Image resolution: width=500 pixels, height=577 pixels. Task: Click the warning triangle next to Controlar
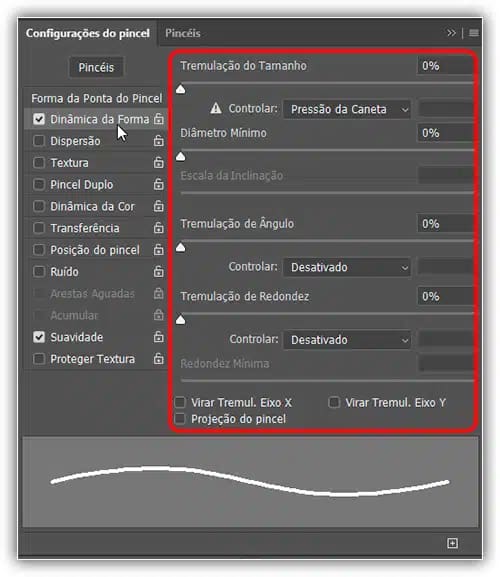pyautogui.click(x=216, y=109)
